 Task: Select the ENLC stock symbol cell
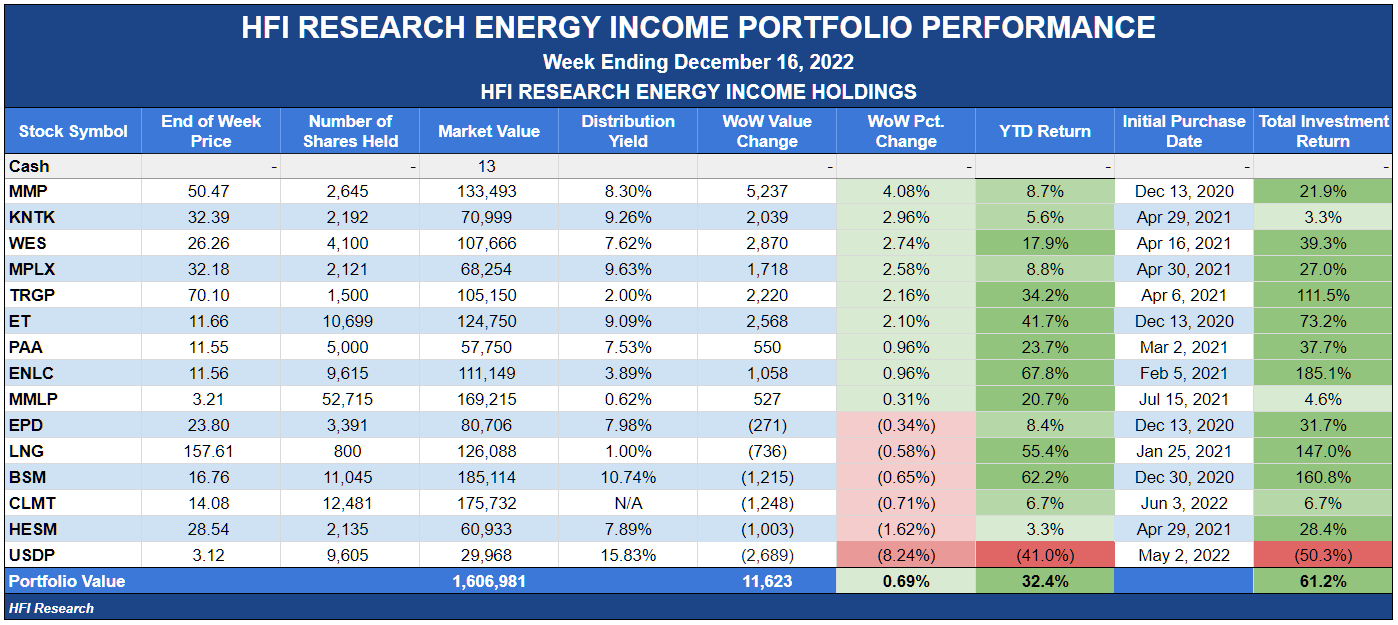[x=73, y=373]
